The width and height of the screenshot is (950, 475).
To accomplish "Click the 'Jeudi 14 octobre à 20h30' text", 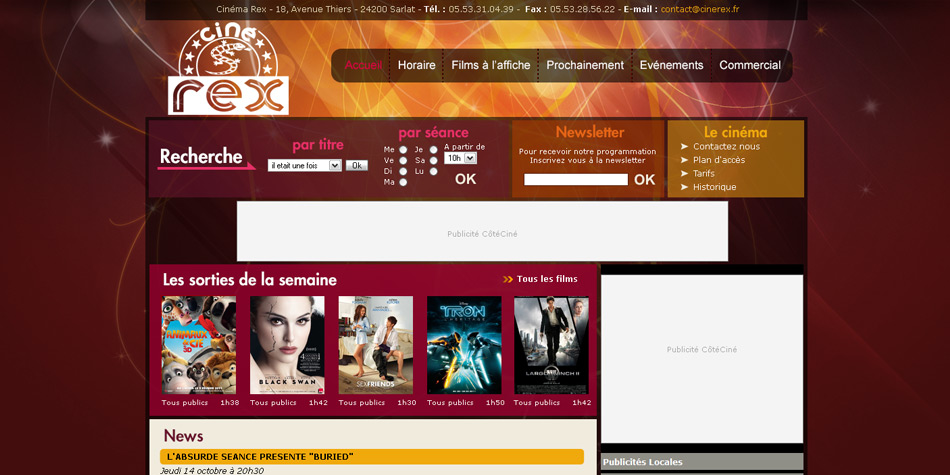I will click(x=212, y=471).
